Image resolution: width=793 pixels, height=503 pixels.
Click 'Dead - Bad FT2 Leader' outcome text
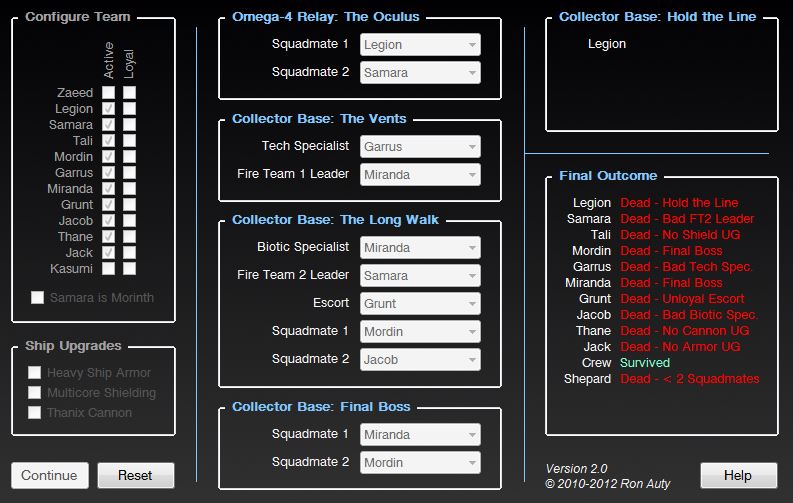[687, 219]
